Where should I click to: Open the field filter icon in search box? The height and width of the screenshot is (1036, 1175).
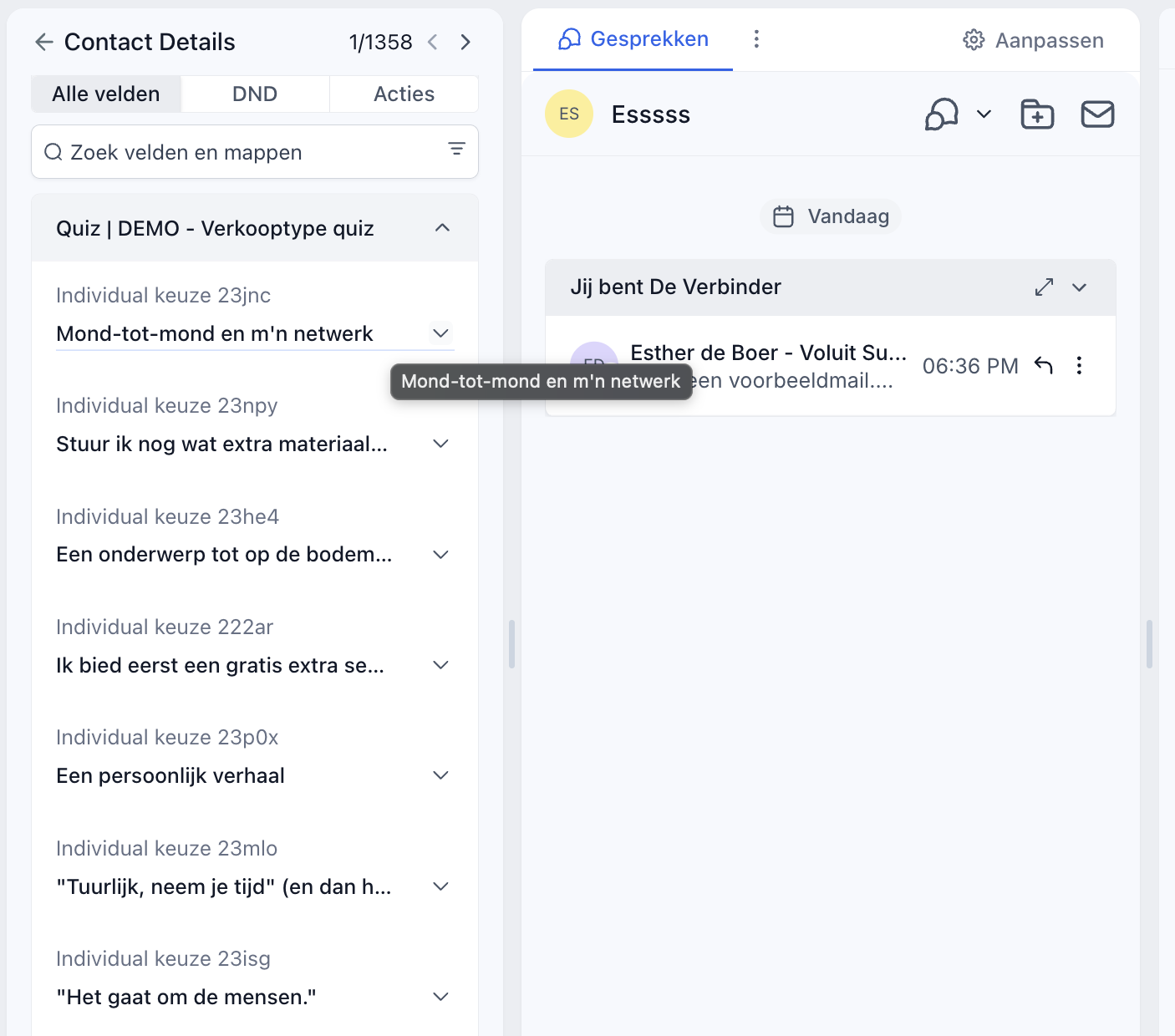[x=456, y=149]
